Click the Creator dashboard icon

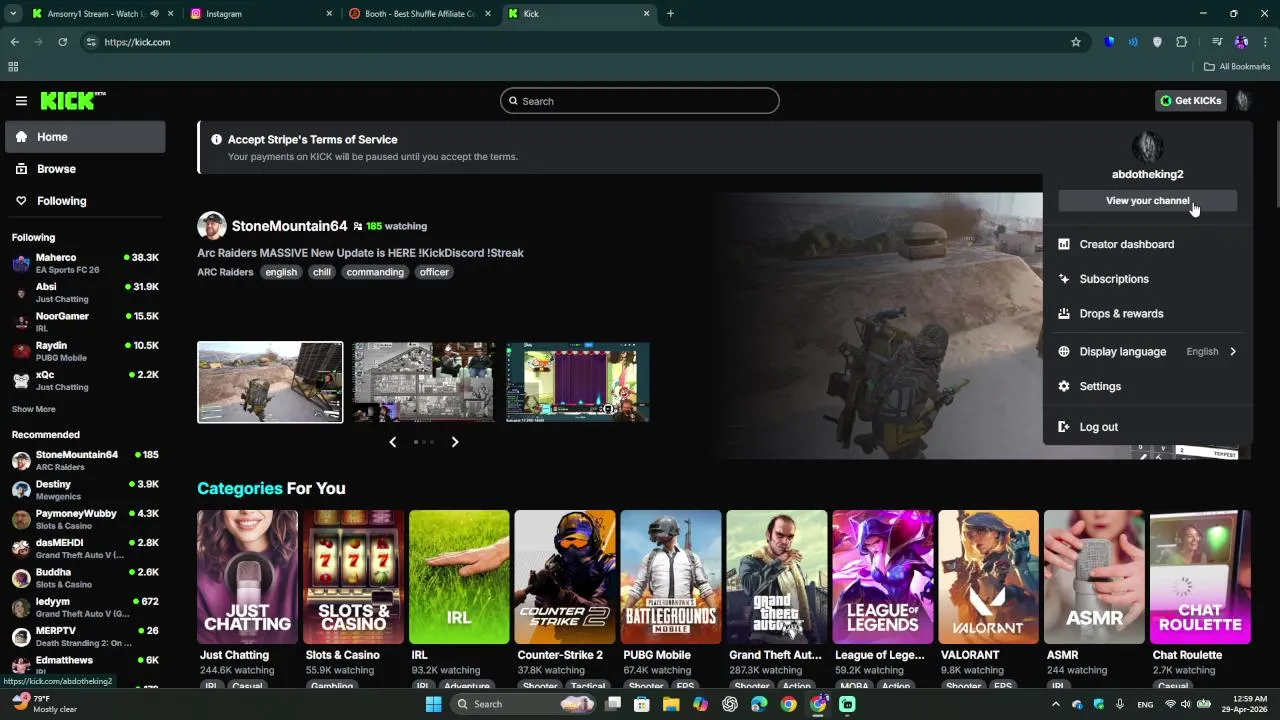pyautogui.click(x=1064, y=244)
